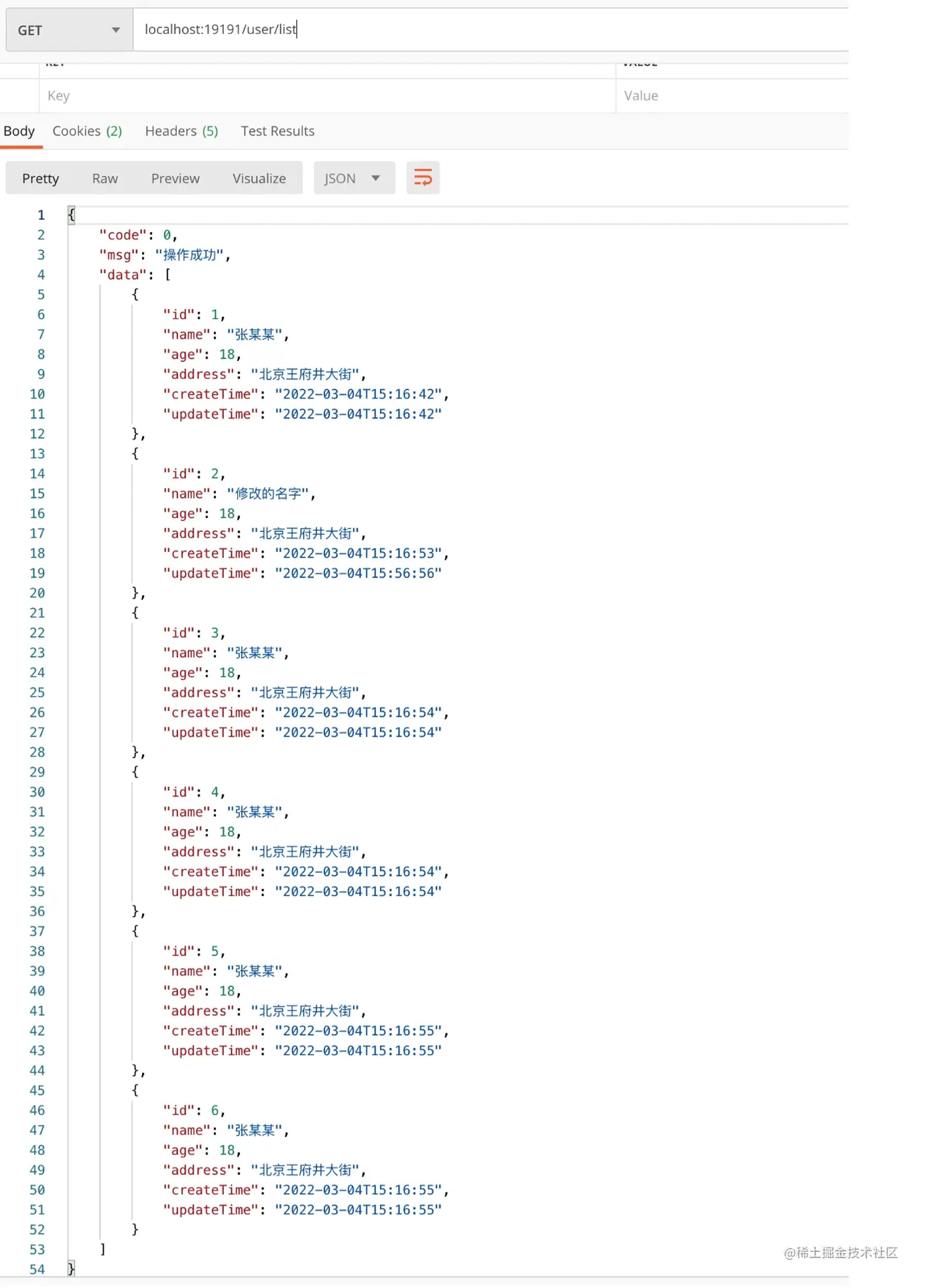
Task: Click the "data": [ line
Action: point(135,275)
